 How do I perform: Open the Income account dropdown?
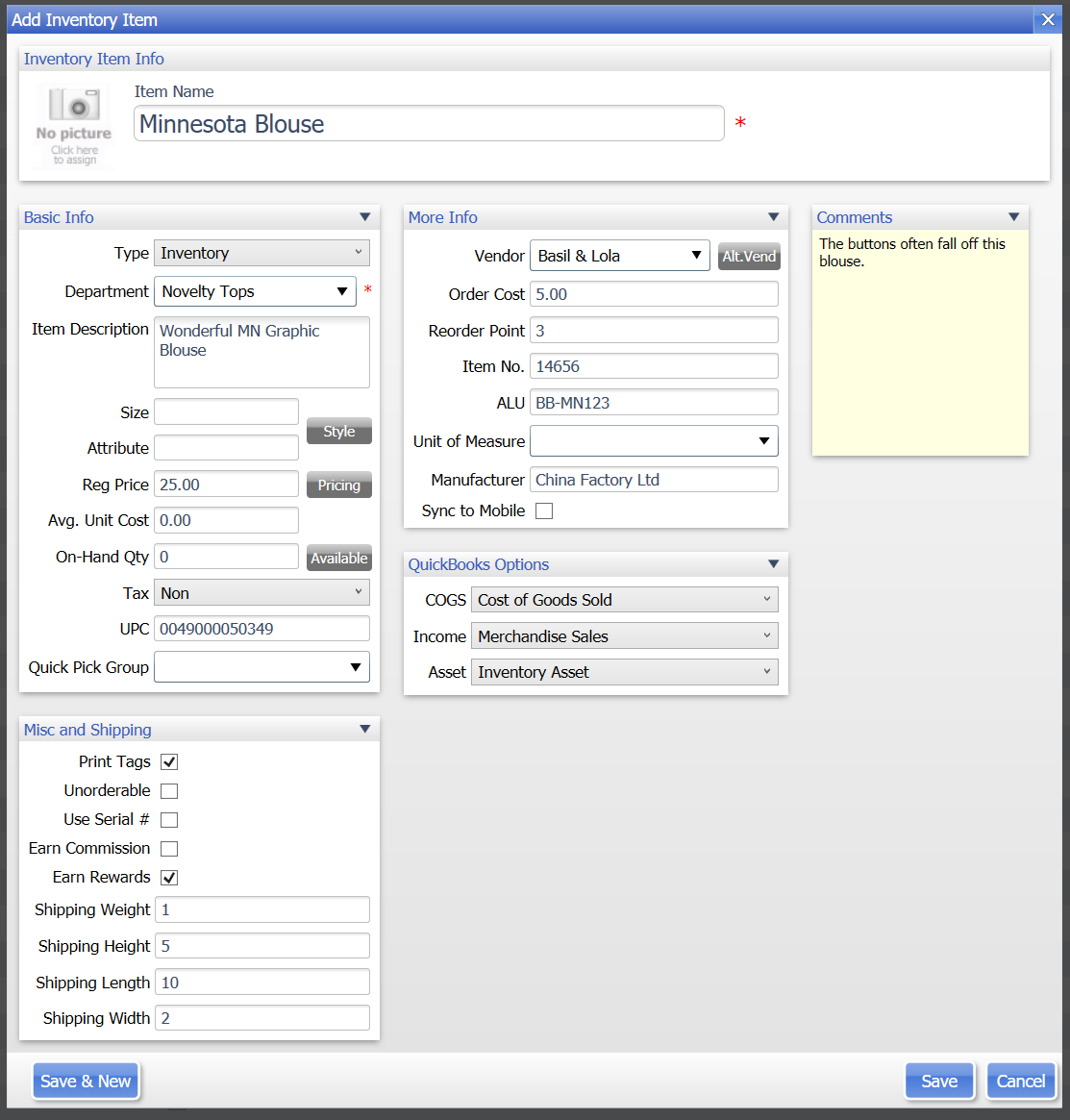[625, 636]
